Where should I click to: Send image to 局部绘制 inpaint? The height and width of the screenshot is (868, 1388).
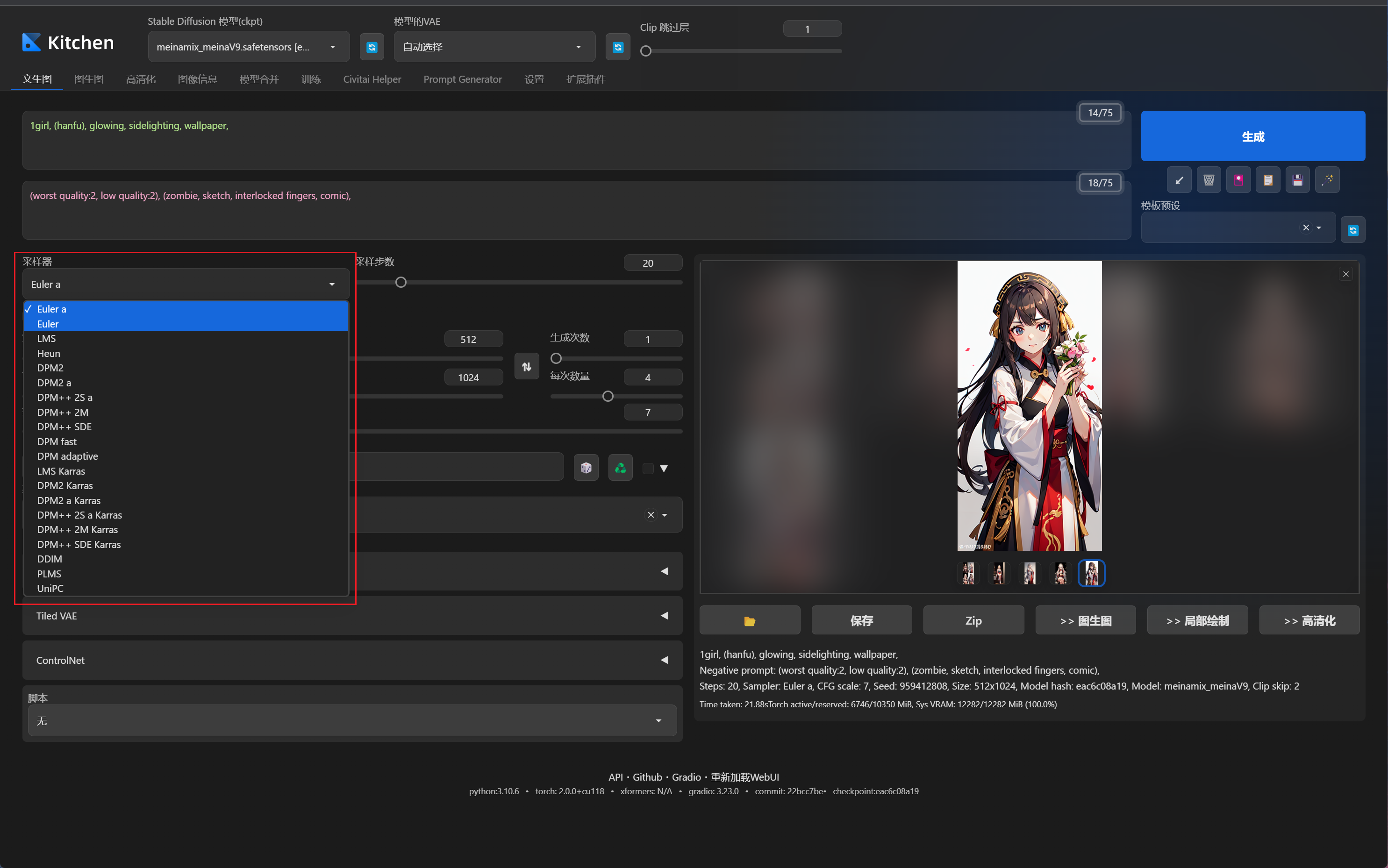tap(1197, 620)
